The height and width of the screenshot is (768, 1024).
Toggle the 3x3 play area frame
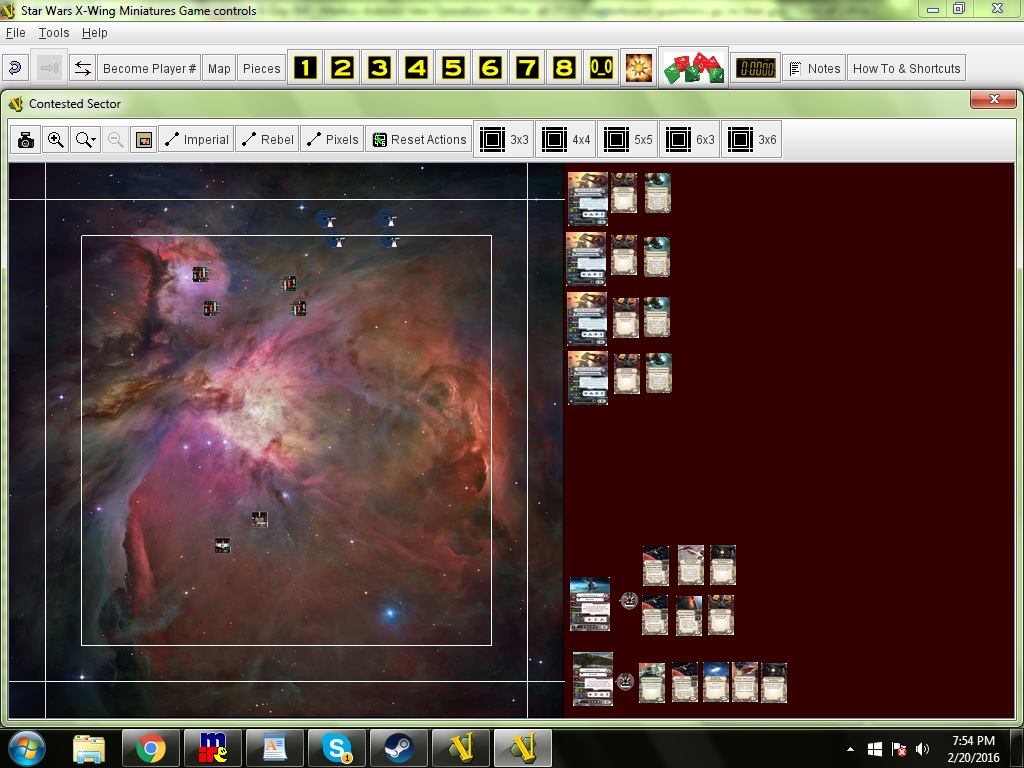[504, 140]
